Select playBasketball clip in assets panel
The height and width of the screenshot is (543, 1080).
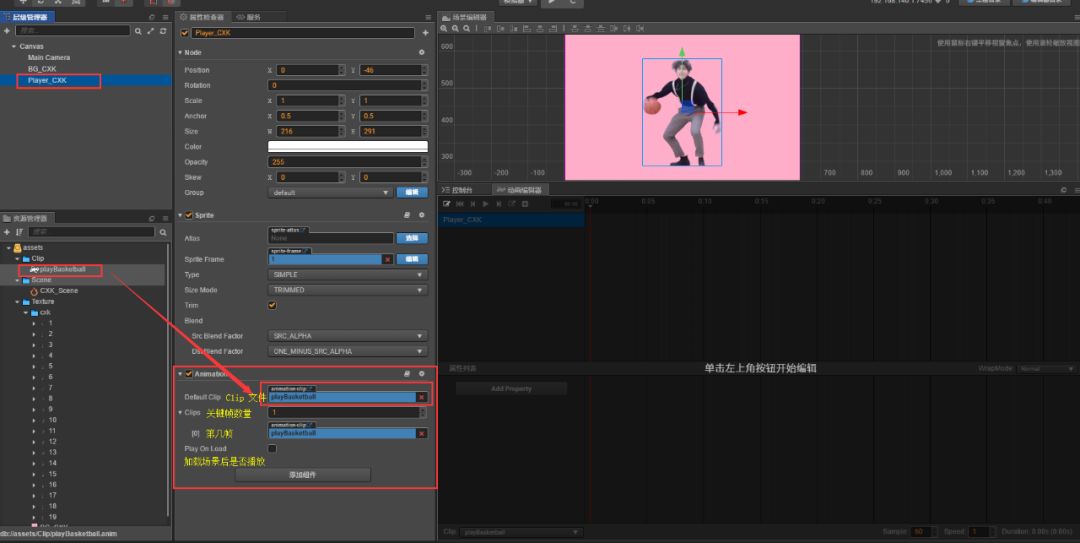[x=63, y=269]
